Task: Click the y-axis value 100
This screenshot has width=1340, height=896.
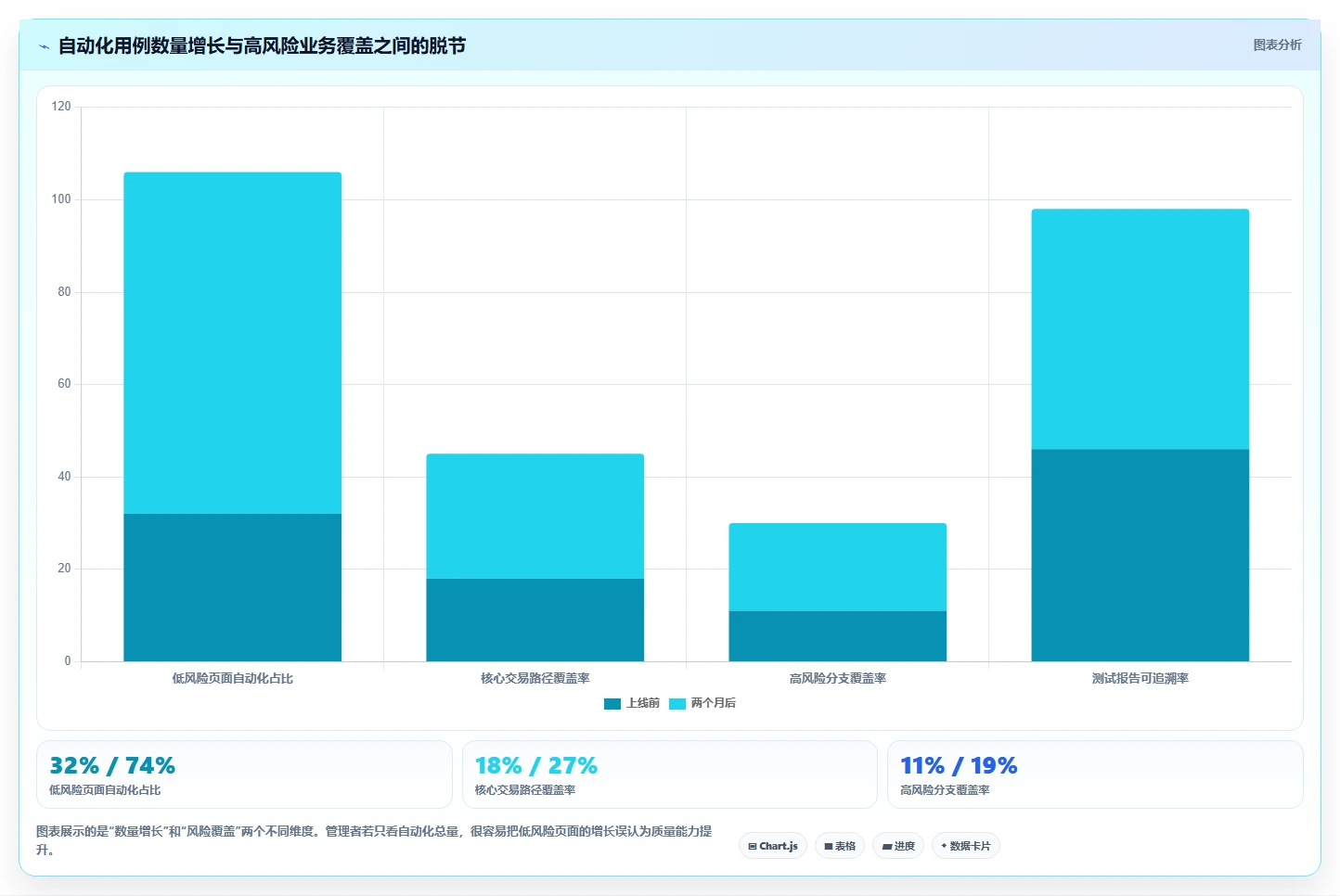Action: (61, 199)
